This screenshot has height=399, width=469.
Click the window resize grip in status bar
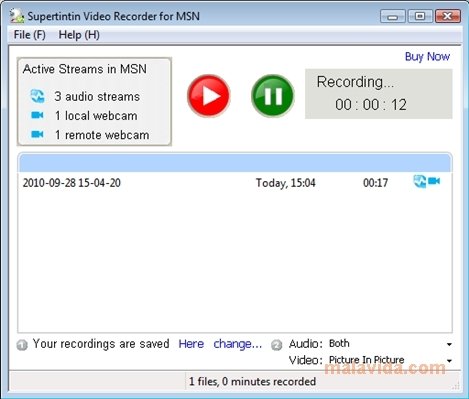point(456,386)
